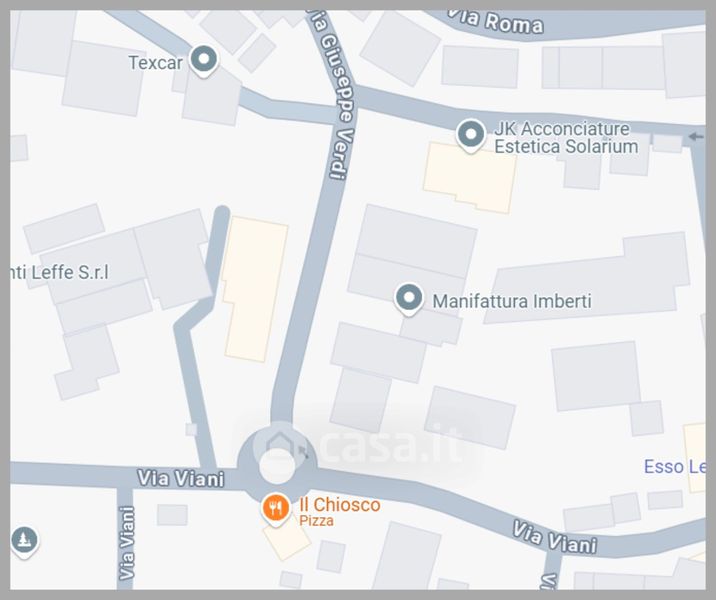The image size is (716, 600).
Task: Open the Manifattura Imberti marker
Action: click(x=409, y=299)
